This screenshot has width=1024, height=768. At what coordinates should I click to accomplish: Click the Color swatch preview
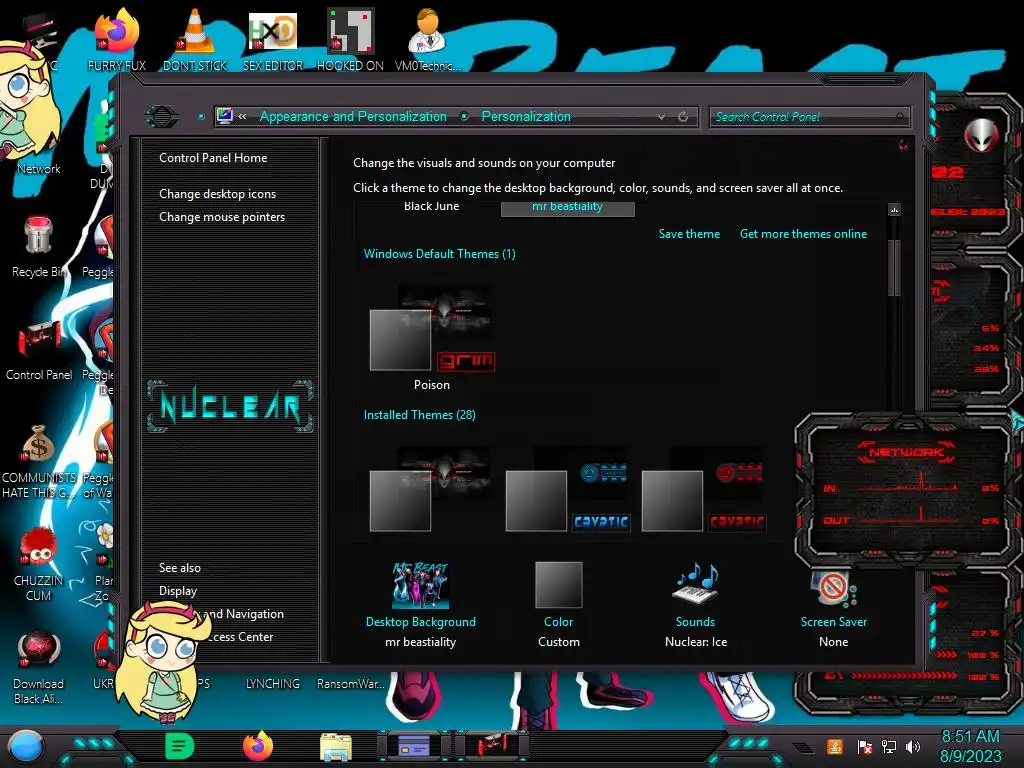558,585
